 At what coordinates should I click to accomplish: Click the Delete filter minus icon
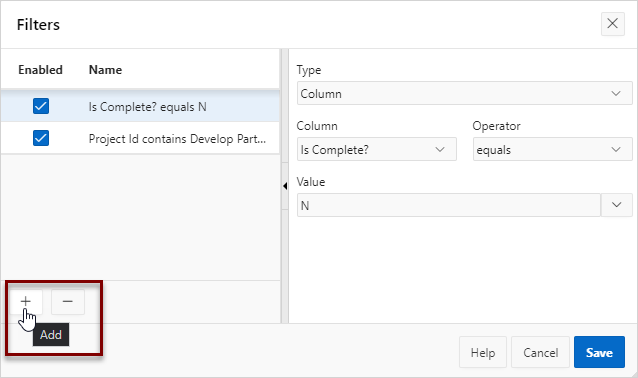tap(68, 302)
